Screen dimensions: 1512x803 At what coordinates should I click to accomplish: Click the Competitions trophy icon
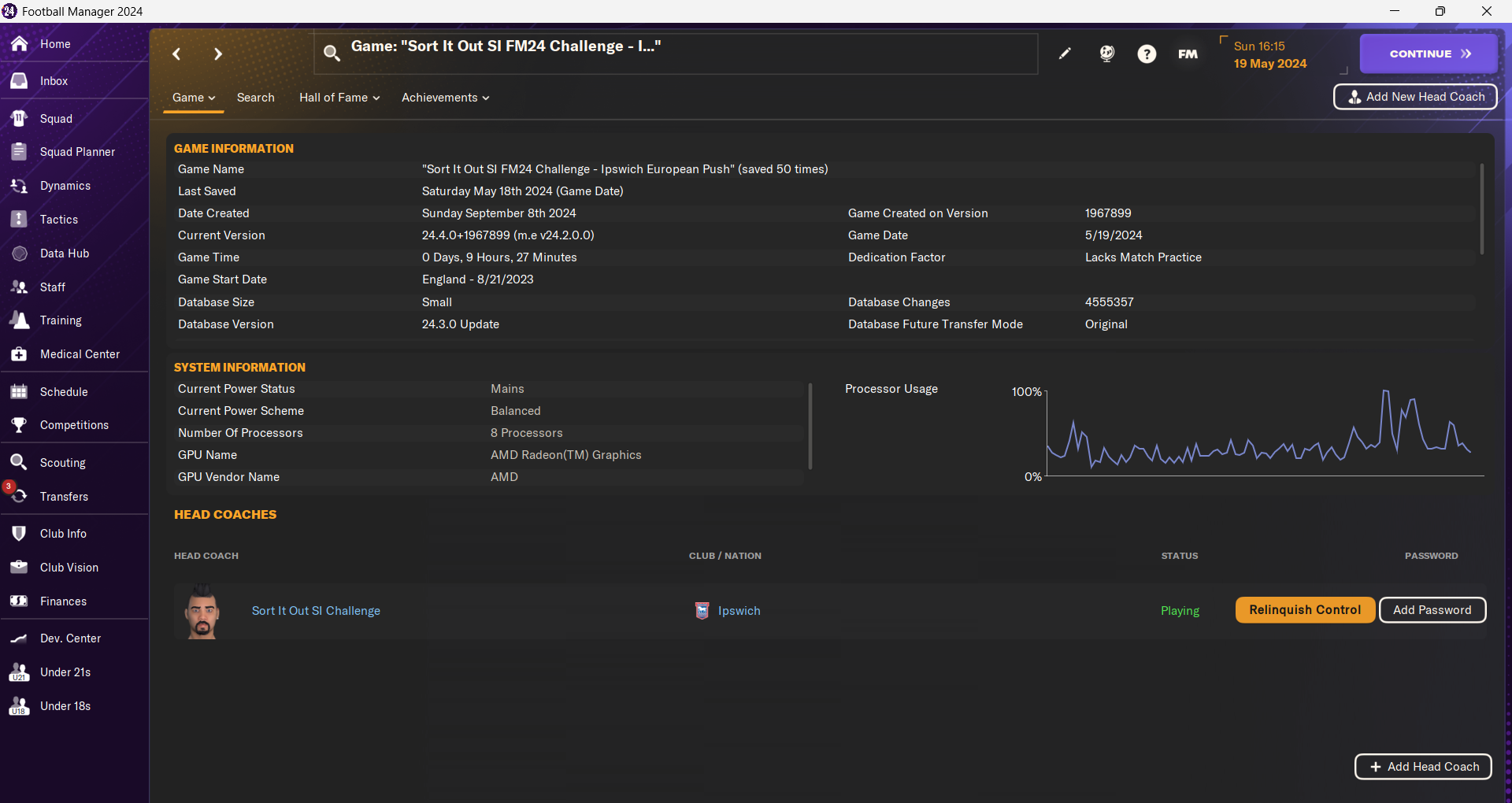19,425
